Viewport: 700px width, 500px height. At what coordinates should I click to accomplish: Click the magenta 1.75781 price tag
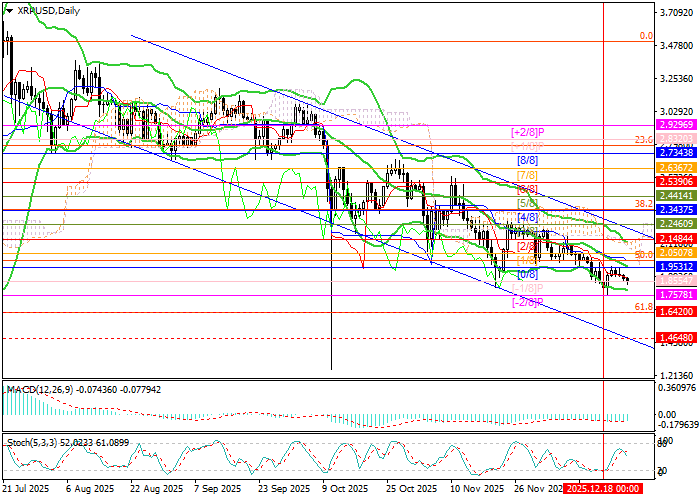[676, 296]
